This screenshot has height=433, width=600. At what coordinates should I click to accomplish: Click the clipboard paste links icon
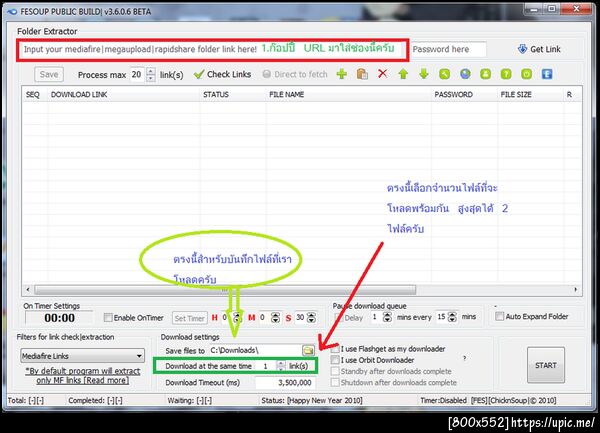pyautogui.click(x=362, y=74)
